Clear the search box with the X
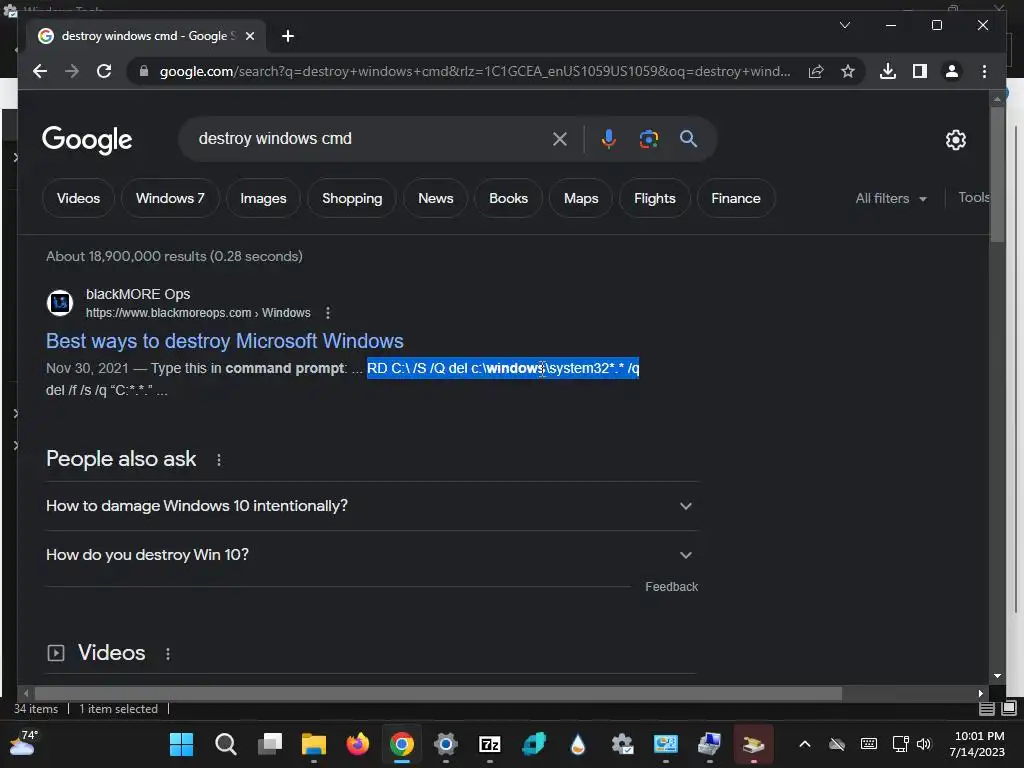The image size is (1024, 768). (560, 139)
